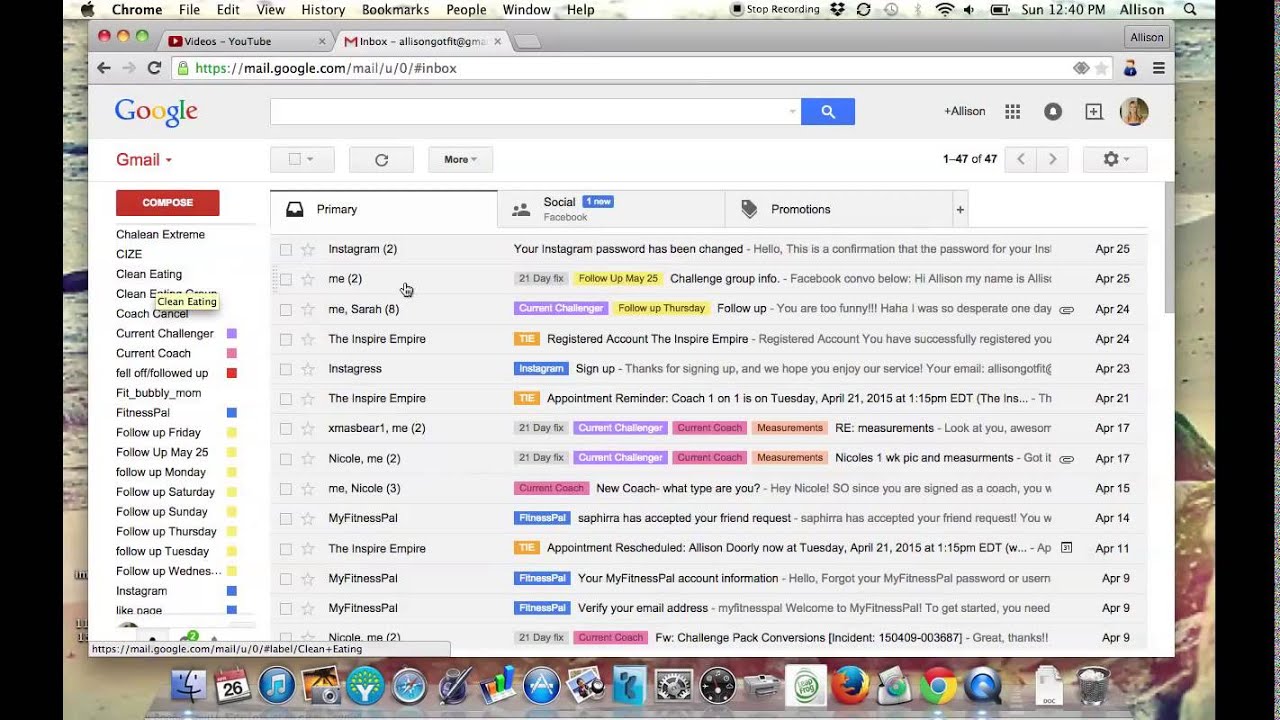Click the Gmail refresh button

(381, 159)
